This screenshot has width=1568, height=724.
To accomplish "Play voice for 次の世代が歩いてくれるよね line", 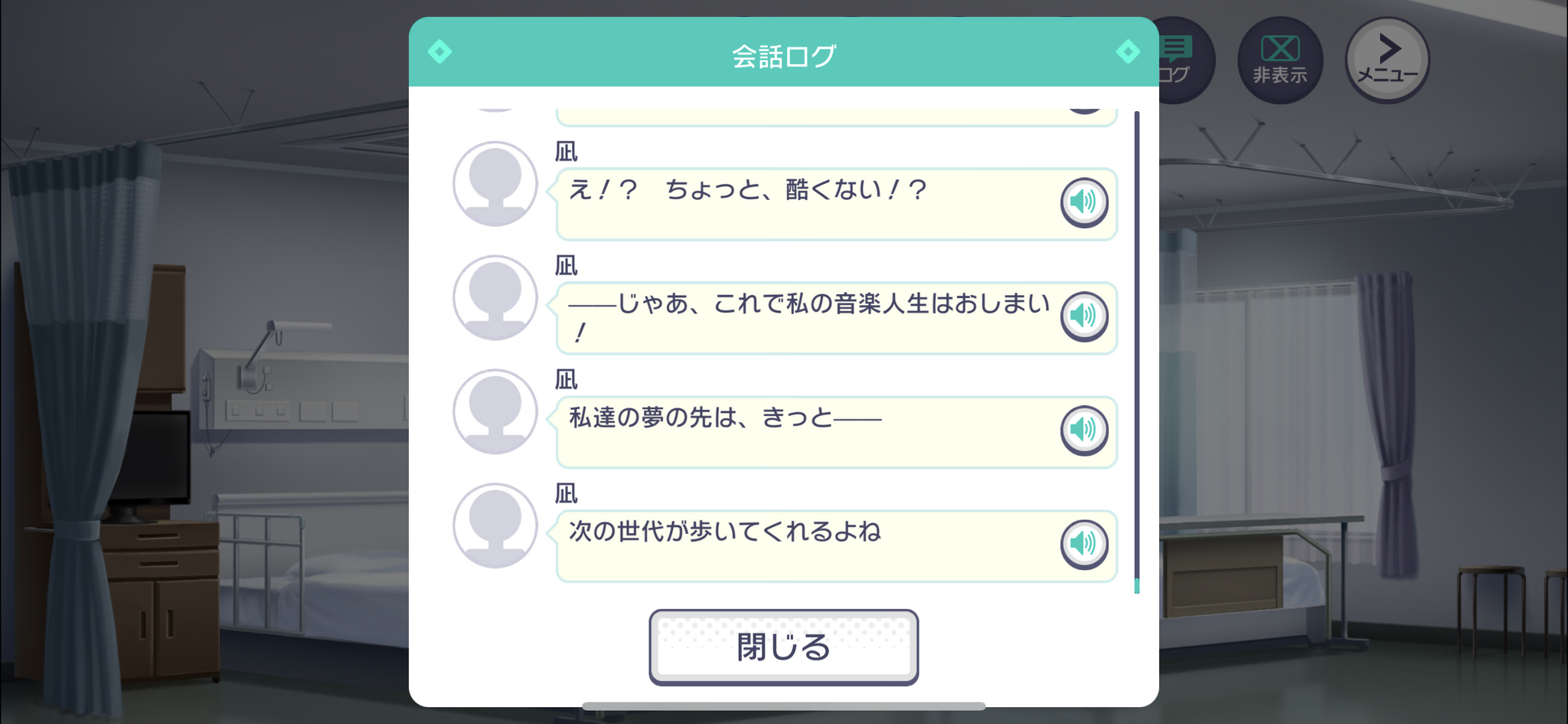I will 1084,545.
